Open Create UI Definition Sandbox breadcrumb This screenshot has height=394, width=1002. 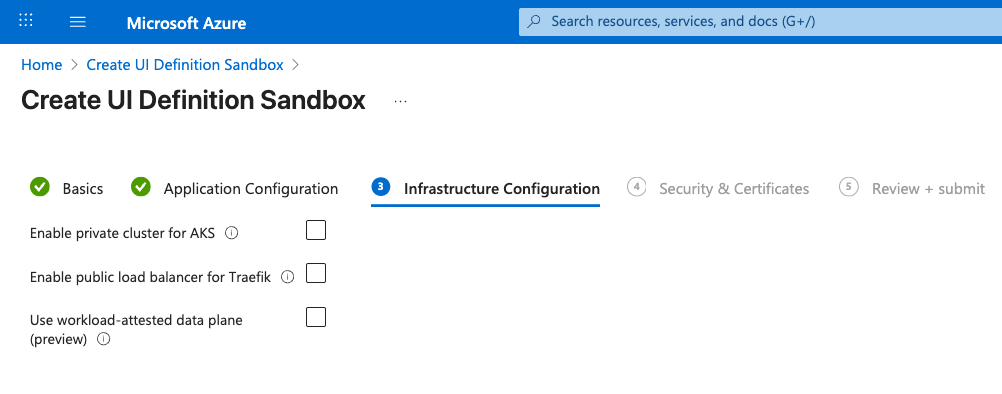[x=185, y=64]
